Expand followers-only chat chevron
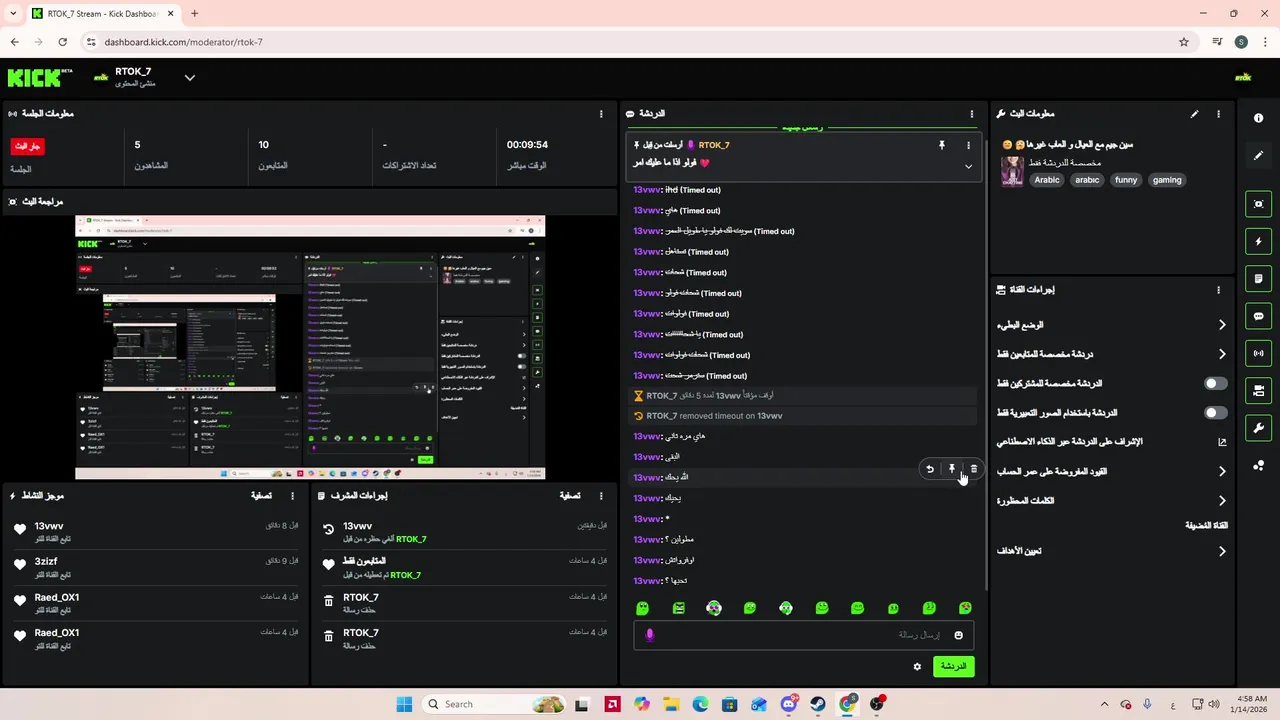The image size is (1280, 720). [1222, 354]
